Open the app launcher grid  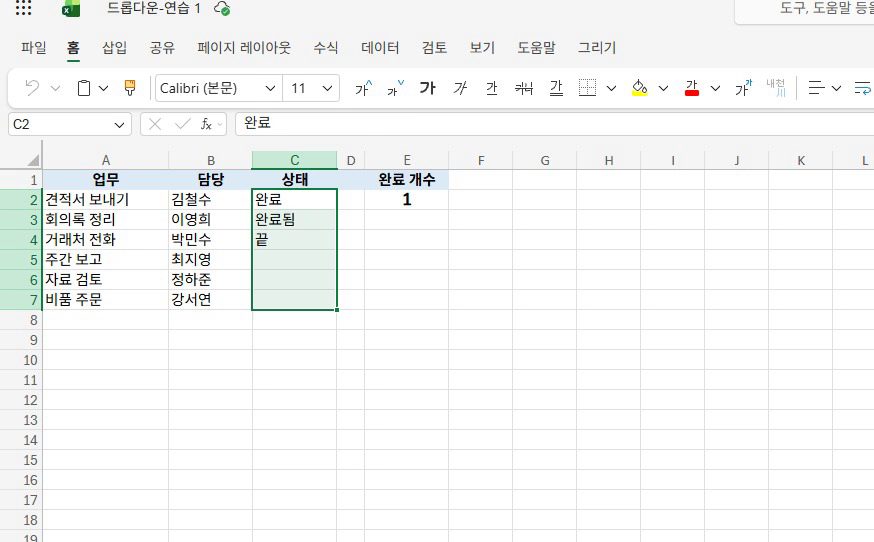click(x=23, y=7)
